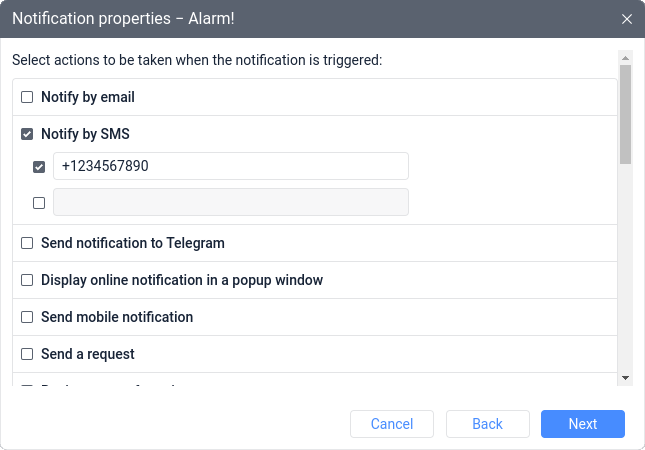Viewport: 645px width, 450px height.
Task: Uncheck the Notify by SMS checkbox
Action: 27,134
